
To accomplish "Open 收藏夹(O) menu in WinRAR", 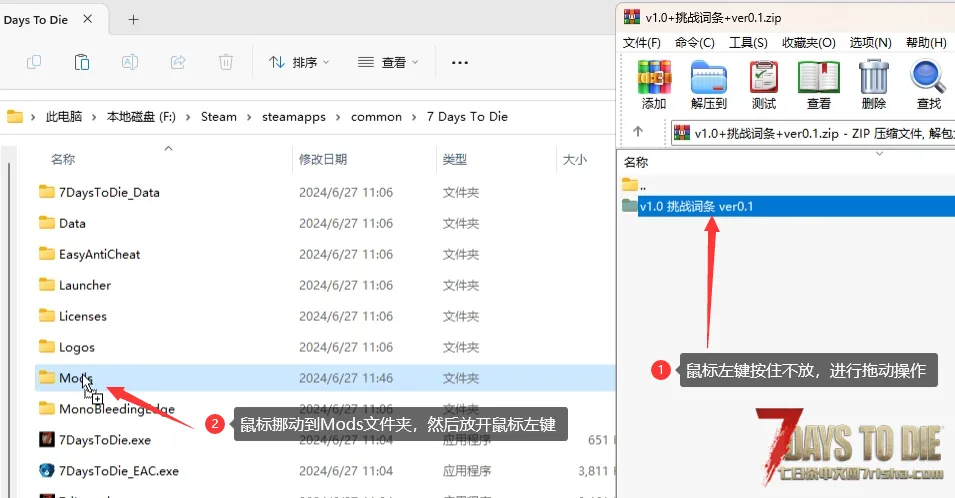I will tap(808, 43).
